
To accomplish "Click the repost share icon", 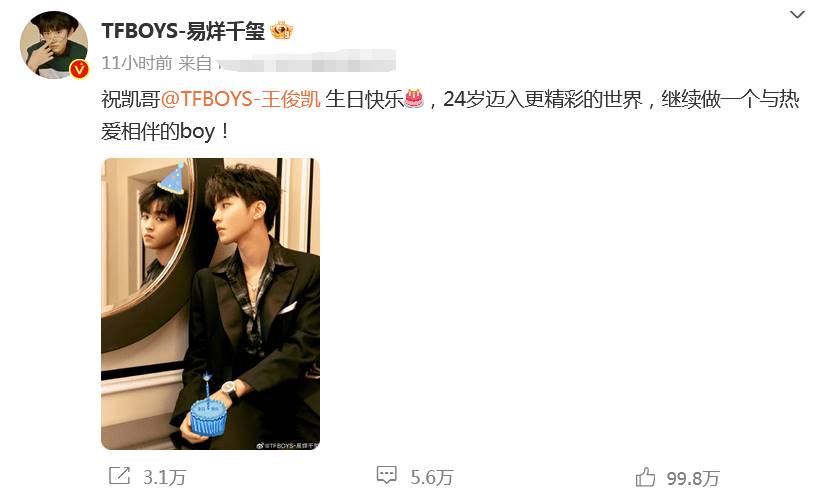I will coord(119,476).
